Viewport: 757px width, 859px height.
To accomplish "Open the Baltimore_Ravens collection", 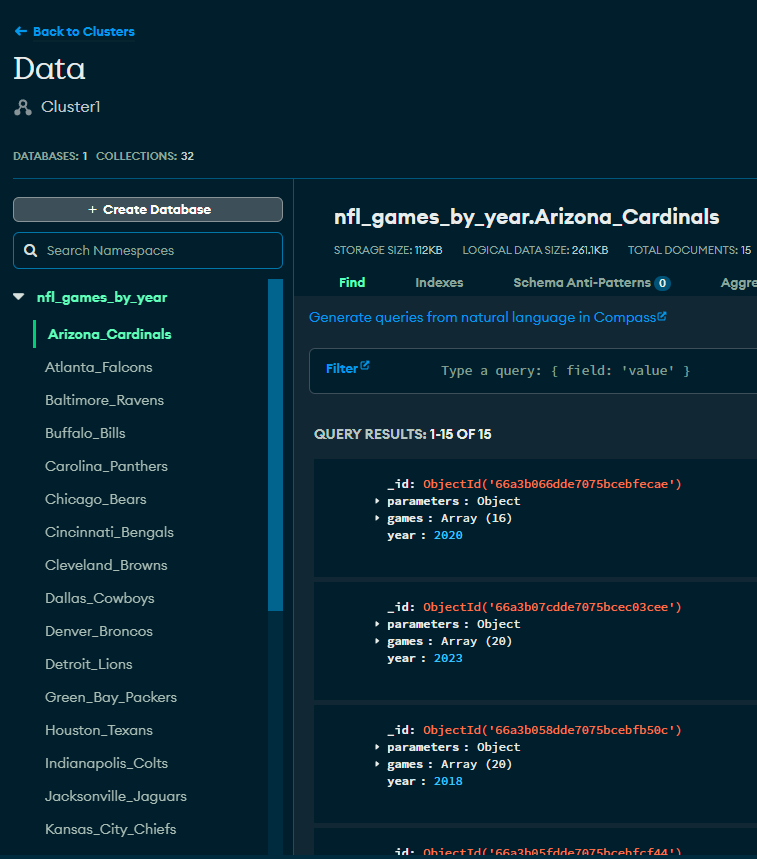I will (104, 400).
